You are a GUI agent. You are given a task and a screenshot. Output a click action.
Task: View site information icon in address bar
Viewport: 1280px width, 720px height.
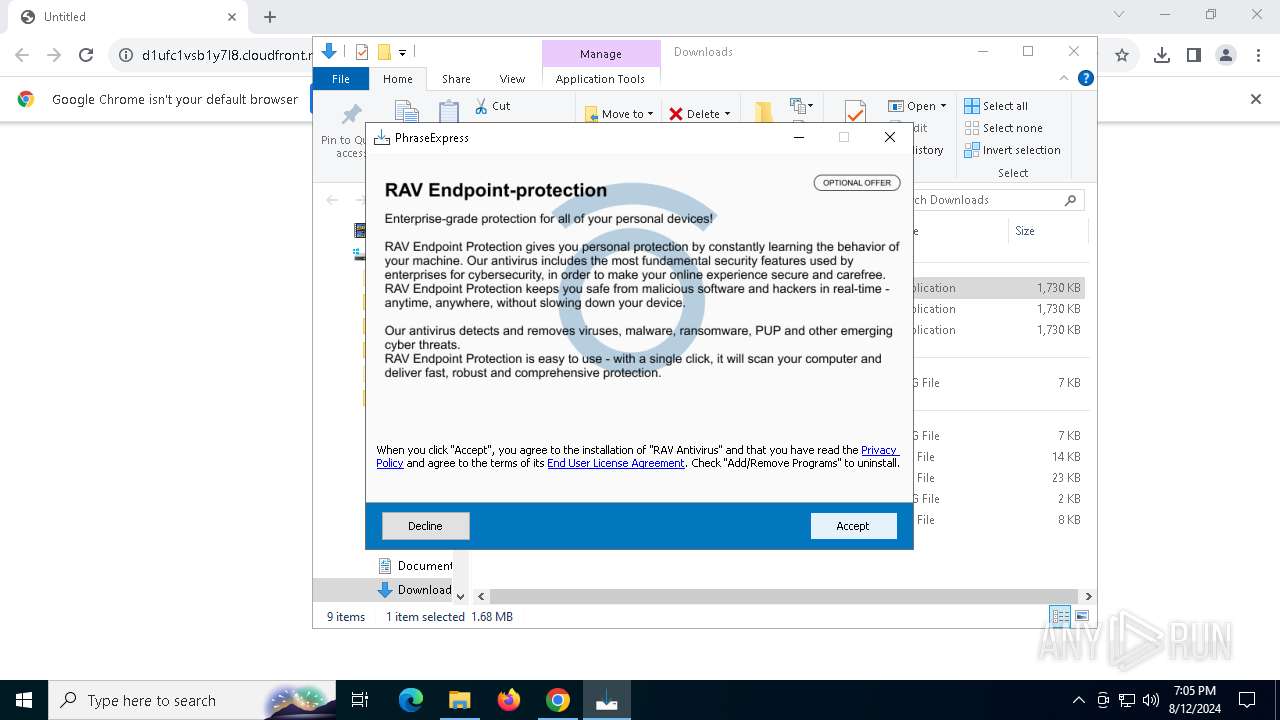coord(126,56)
